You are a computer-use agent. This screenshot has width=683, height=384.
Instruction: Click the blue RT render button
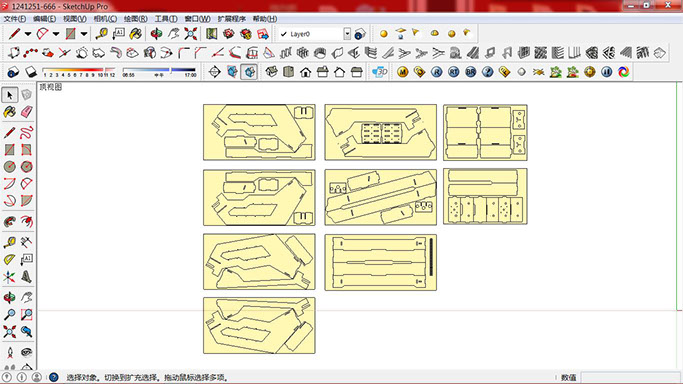point(453,72)
